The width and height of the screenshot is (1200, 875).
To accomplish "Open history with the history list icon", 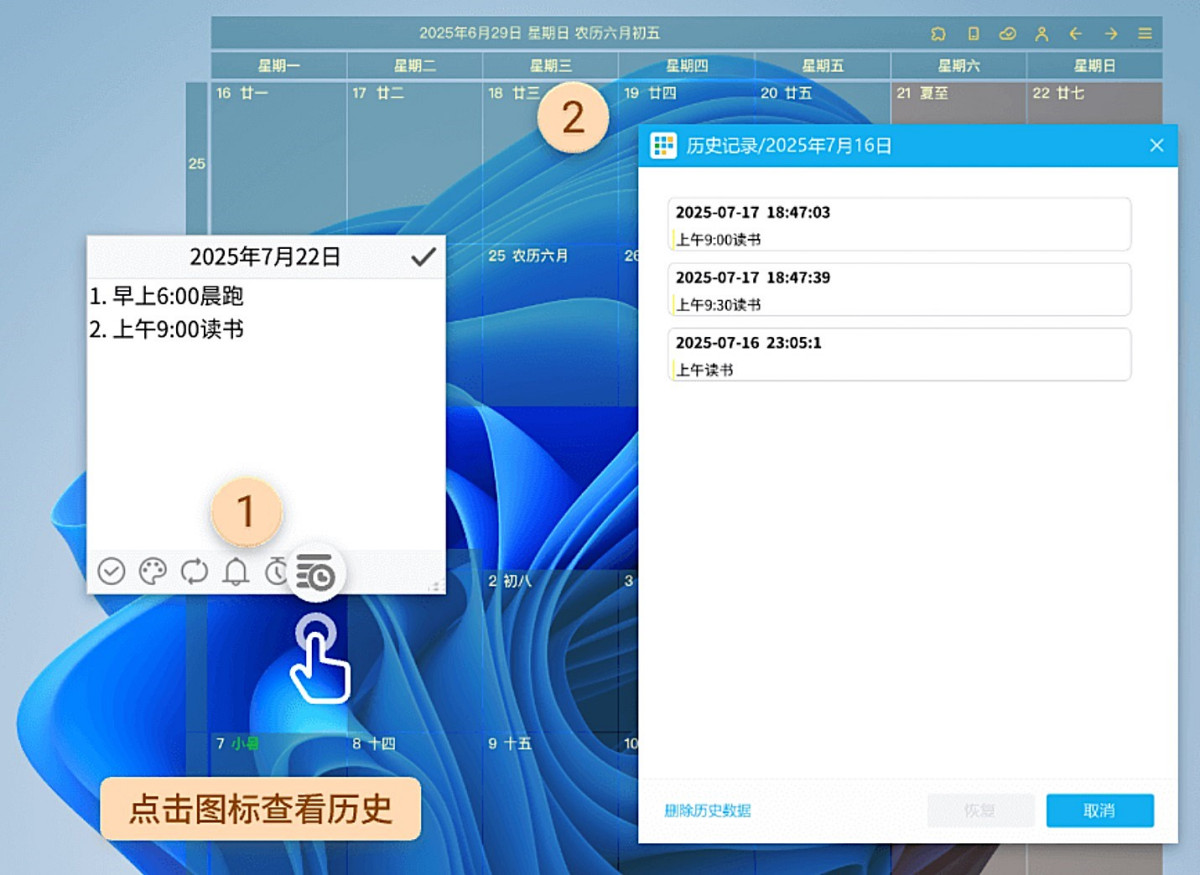I will [315, 571].
